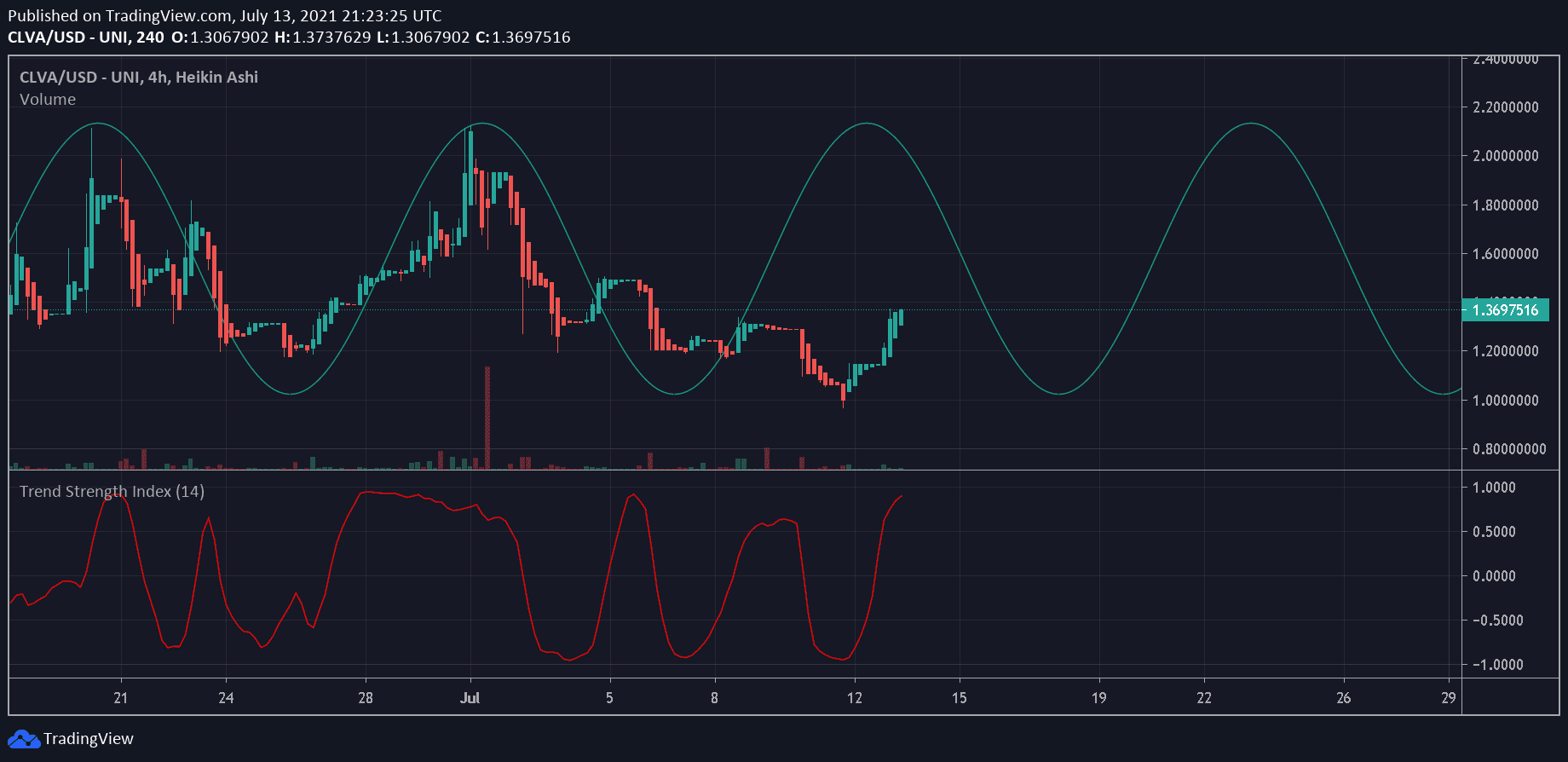The width and height of the screenshot is (1568, 762).
Task: Click the TradingView cloud logo icon
Action: (x=23, y=739)
